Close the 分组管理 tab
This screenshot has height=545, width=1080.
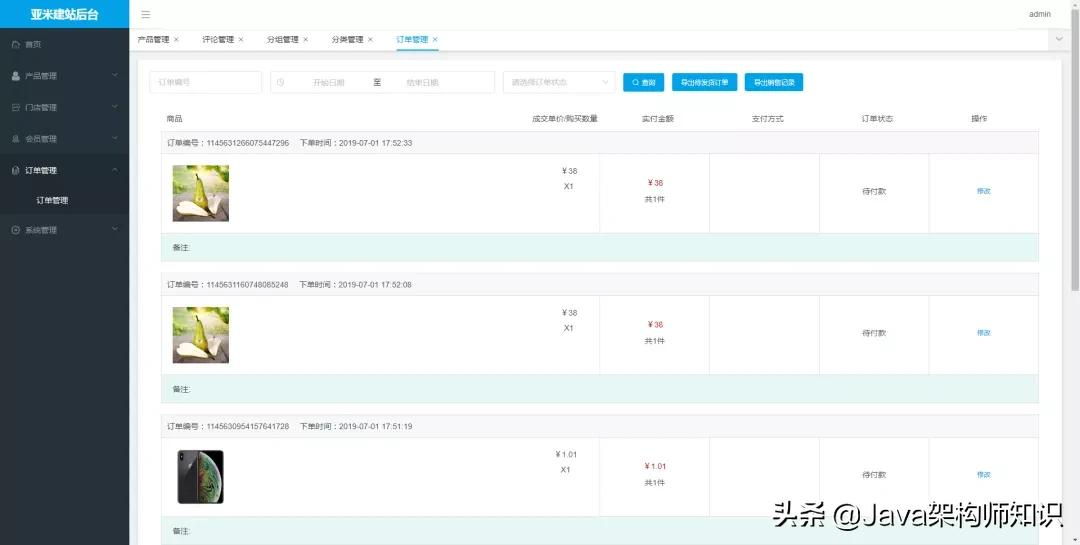click(306, 40)
